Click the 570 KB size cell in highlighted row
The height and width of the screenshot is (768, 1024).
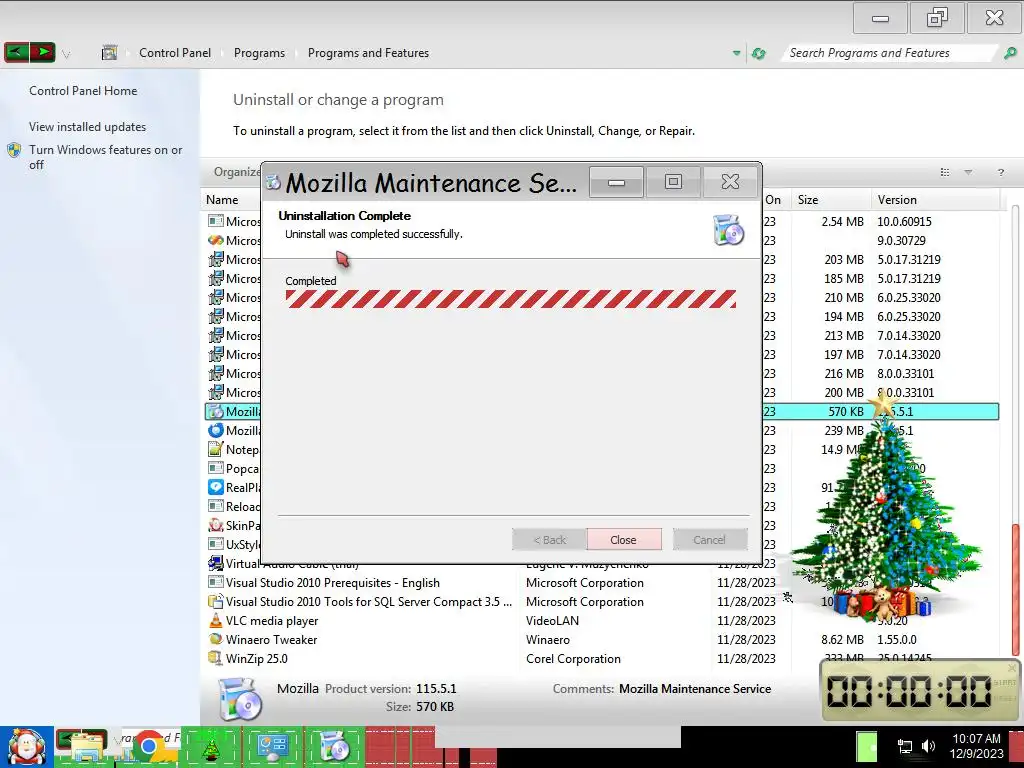point(846,411)
